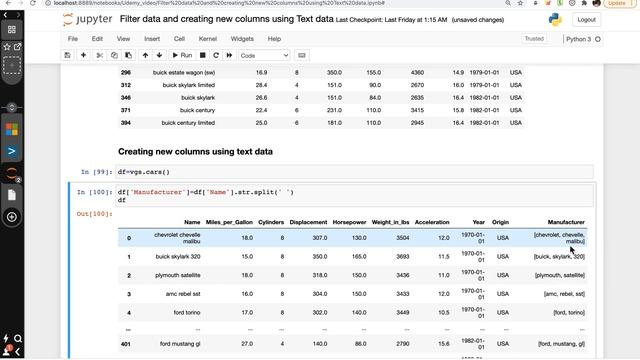Click the open-external icon in left sidebar
640x360 pixels.
18,47
